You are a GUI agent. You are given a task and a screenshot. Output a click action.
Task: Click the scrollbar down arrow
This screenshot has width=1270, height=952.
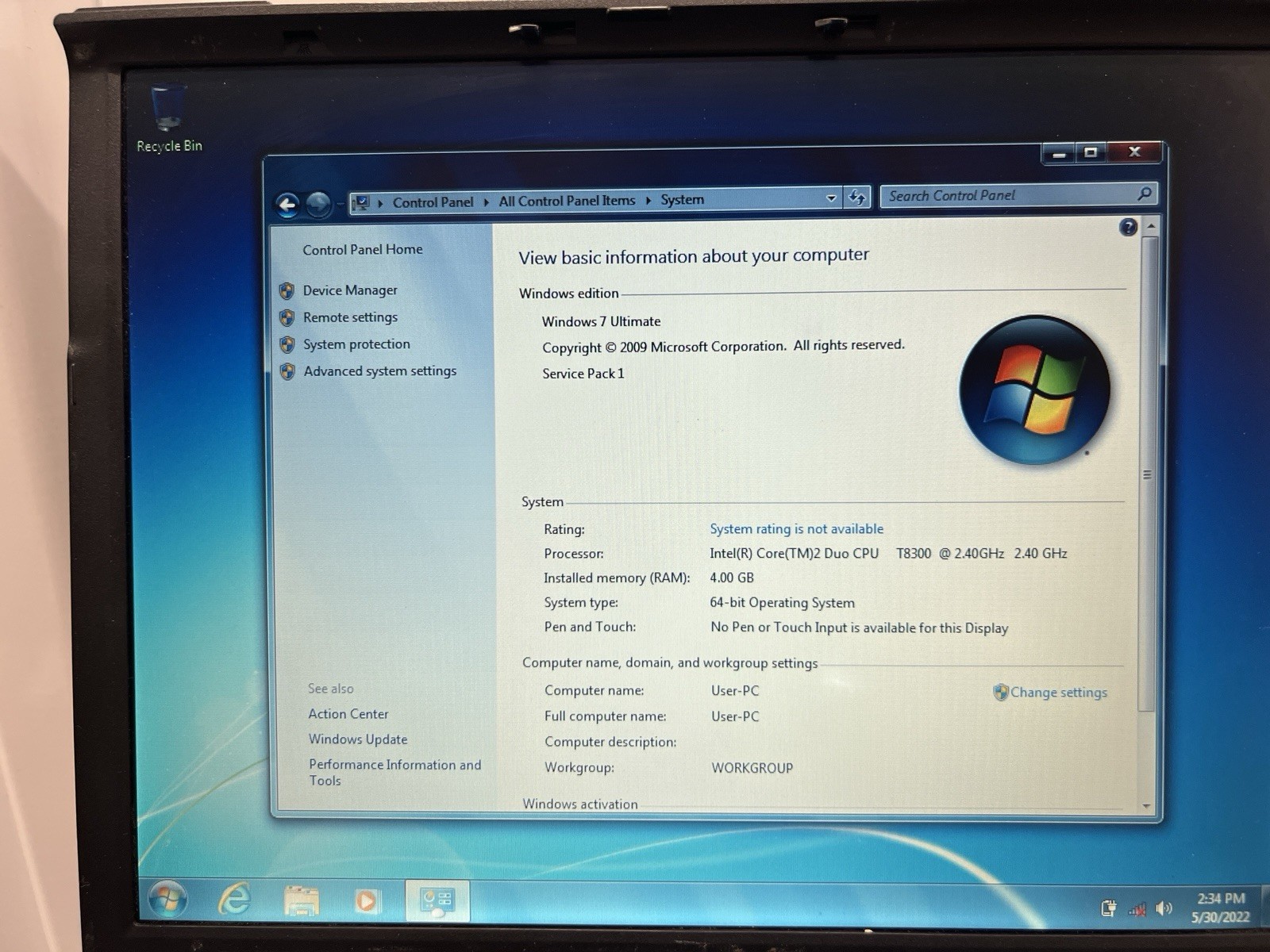(1146, 805)
